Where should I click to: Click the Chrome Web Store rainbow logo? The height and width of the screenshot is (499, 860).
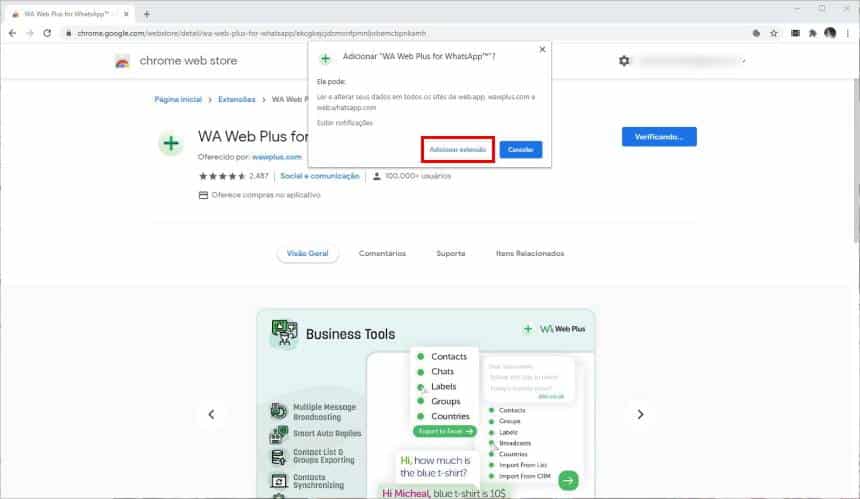(x=122, y=61)
